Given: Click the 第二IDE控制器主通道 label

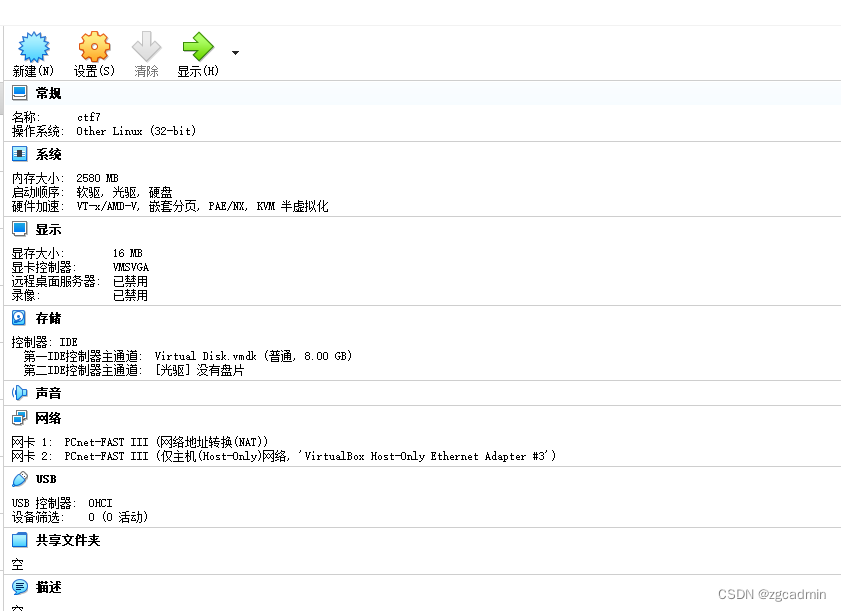Looking at the screenshot, I should pyautogui.click(x=83, y=370).
